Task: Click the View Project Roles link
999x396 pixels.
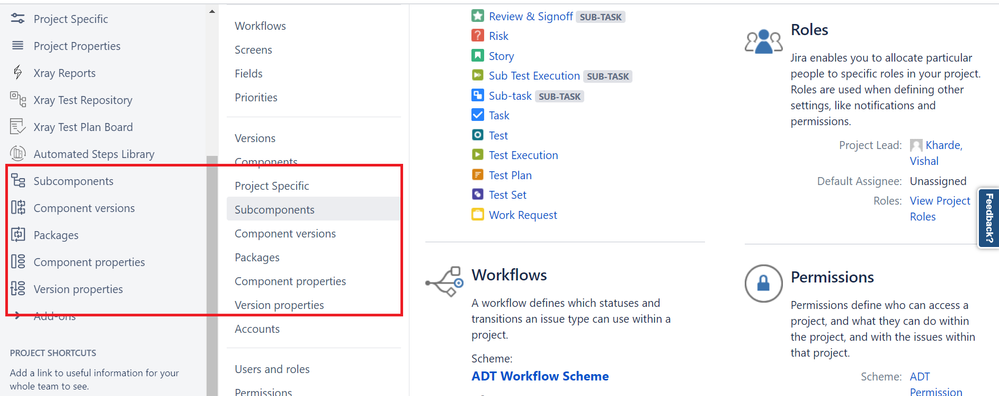Action: (940, 209)
